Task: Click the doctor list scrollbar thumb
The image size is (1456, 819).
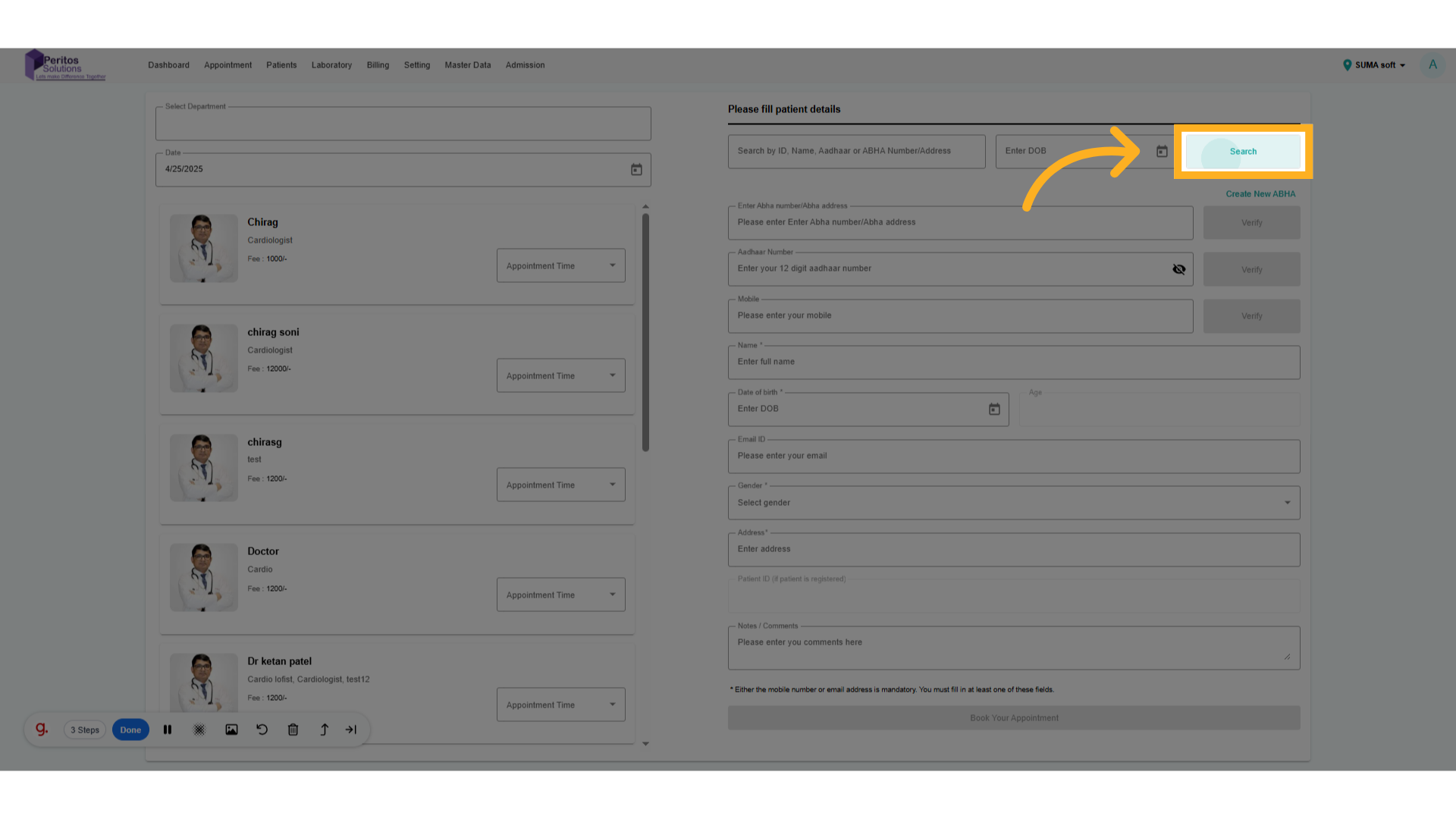Action: 645,332
